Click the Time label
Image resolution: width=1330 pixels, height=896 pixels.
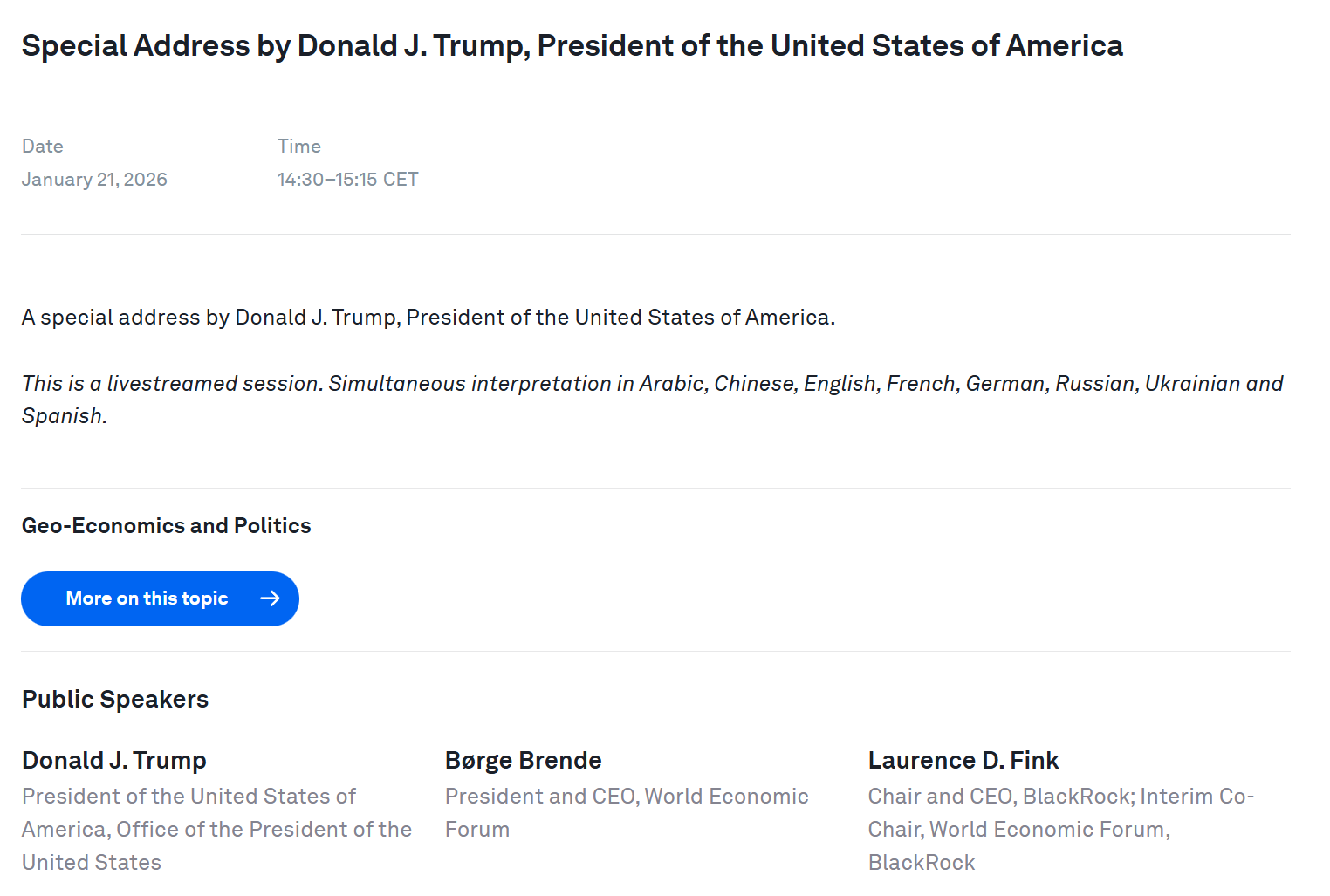click(x=299, y=147)
